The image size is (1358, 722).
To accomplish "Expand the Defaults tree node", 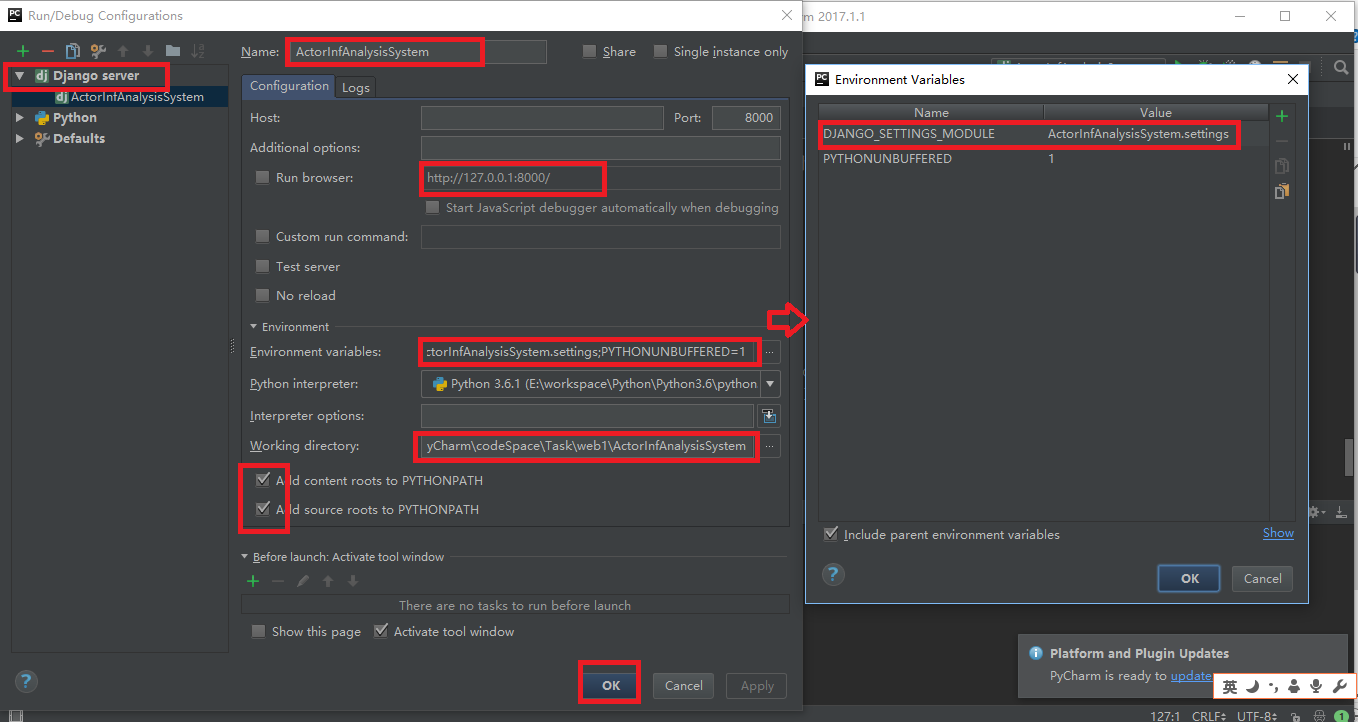I will 19,138.
